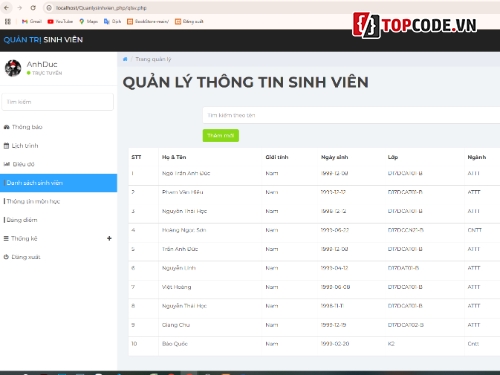The image size is (500, 375).
Task: Click the browser forward arrow
Action: tap(20, 8)
